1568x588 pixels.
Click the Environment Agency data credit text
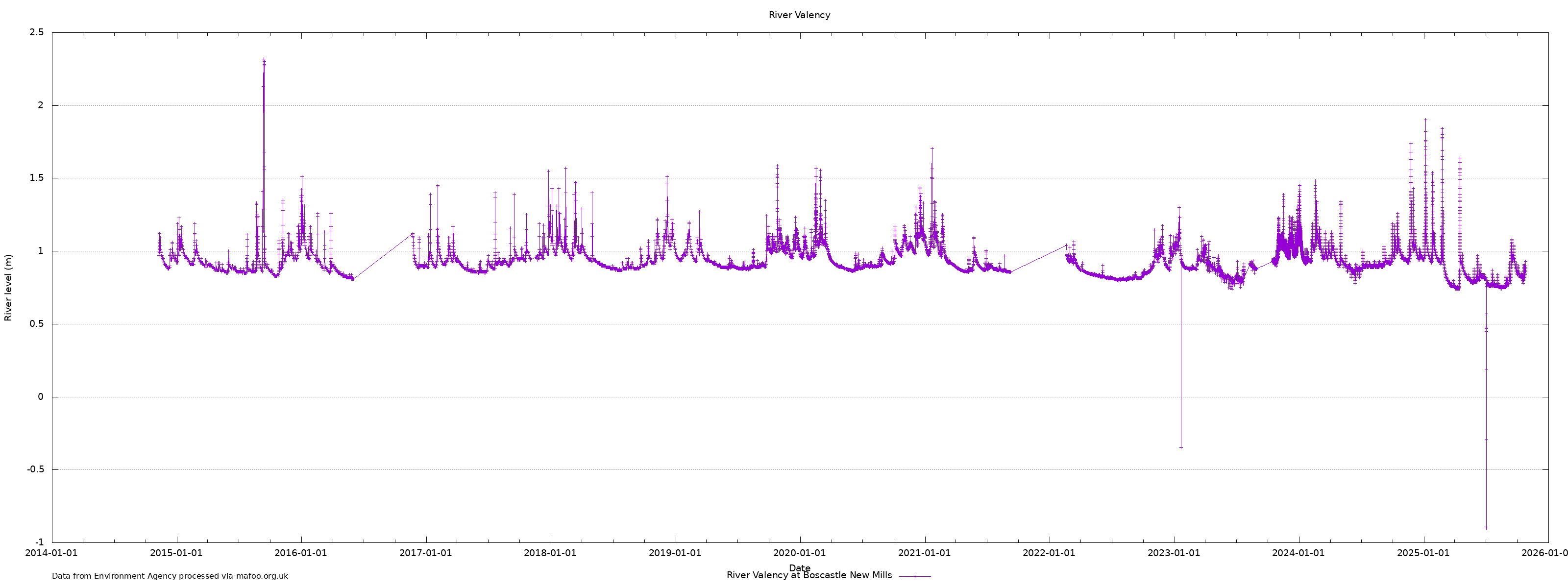coord(170,576)
